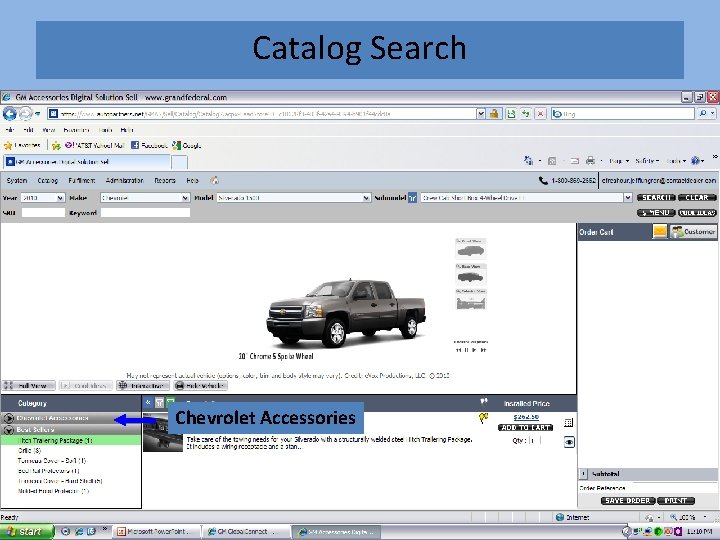Click the SKU input field

(x=43, y=213)
